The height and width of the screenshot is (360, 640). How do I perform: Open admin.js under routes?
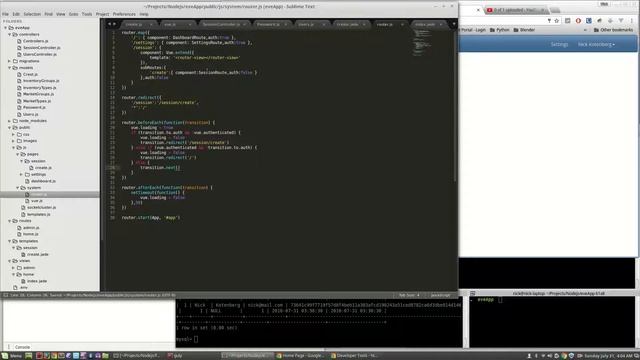pyautogui.click(x=31, y=228)
